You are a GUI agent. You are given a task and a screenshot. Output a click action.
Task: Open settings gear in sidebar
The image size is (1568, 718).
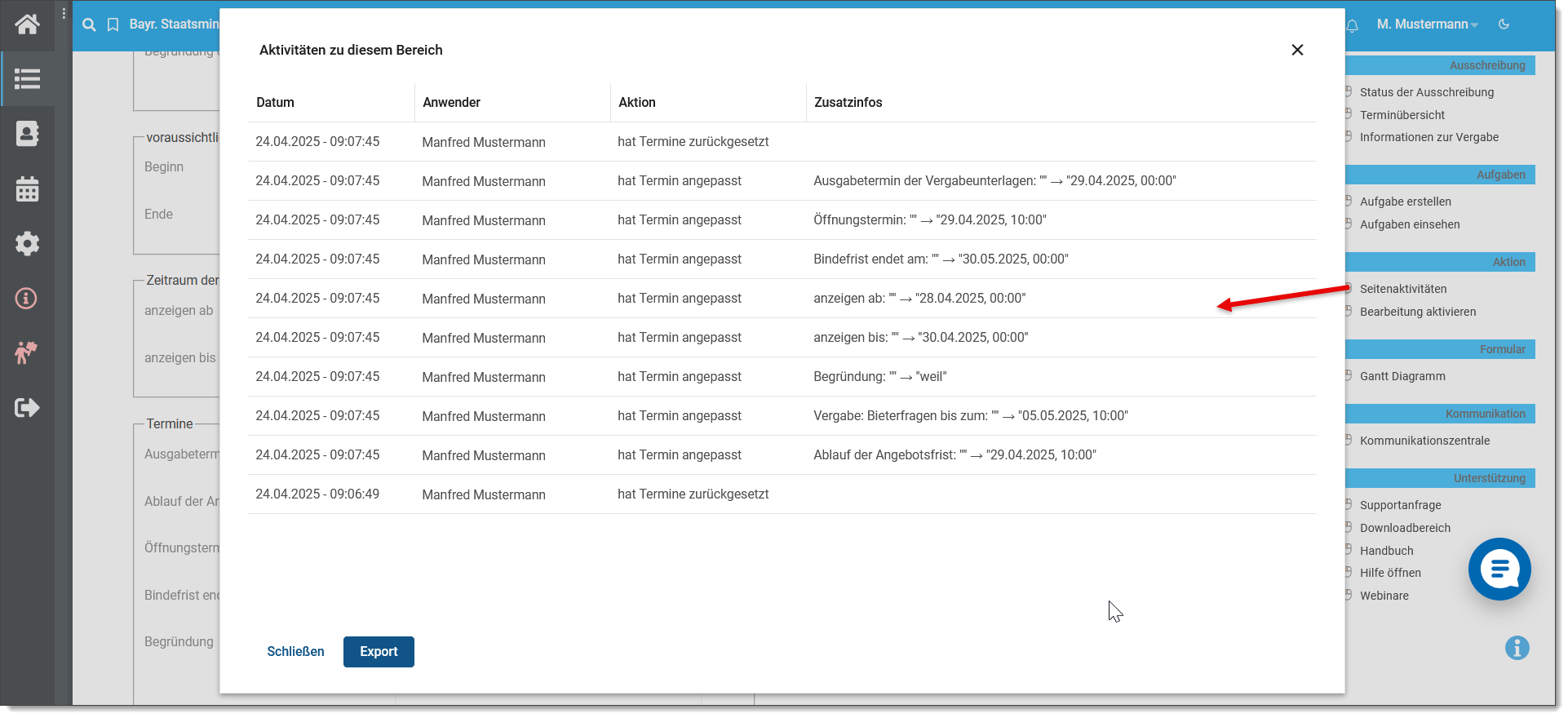point(27,243)
